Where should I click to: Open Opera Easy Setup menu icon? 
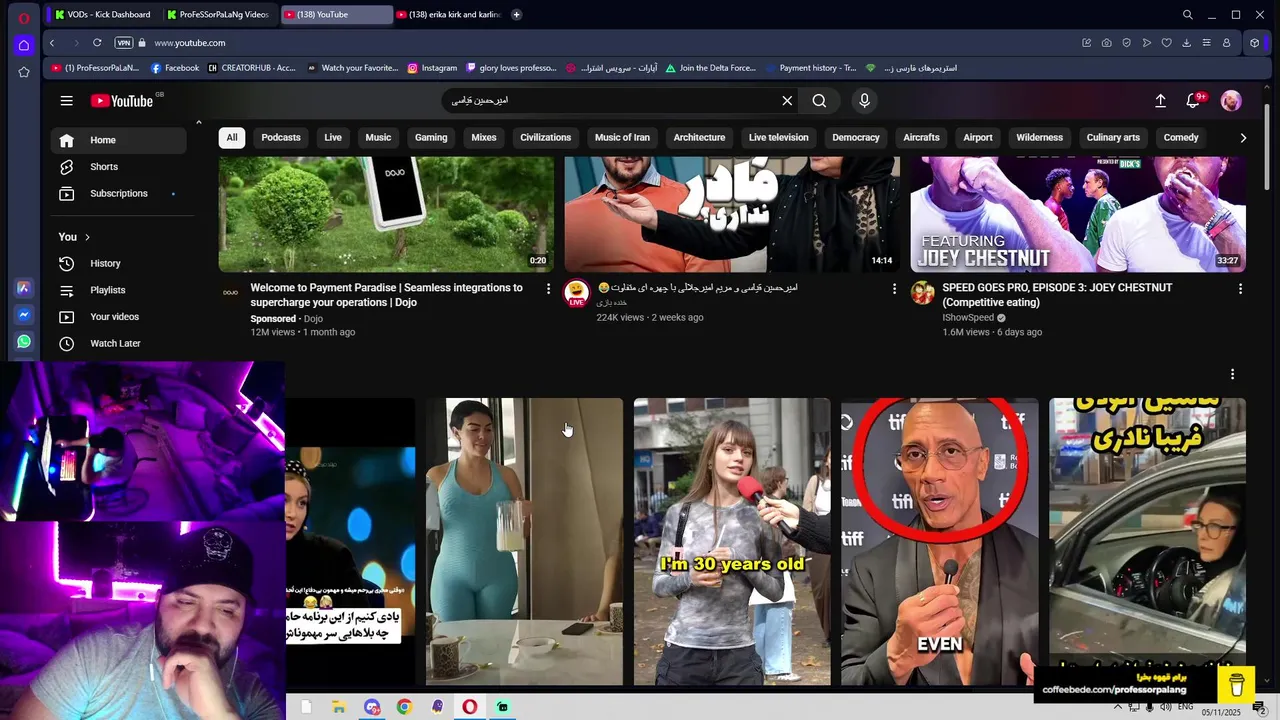[1206, 43]
